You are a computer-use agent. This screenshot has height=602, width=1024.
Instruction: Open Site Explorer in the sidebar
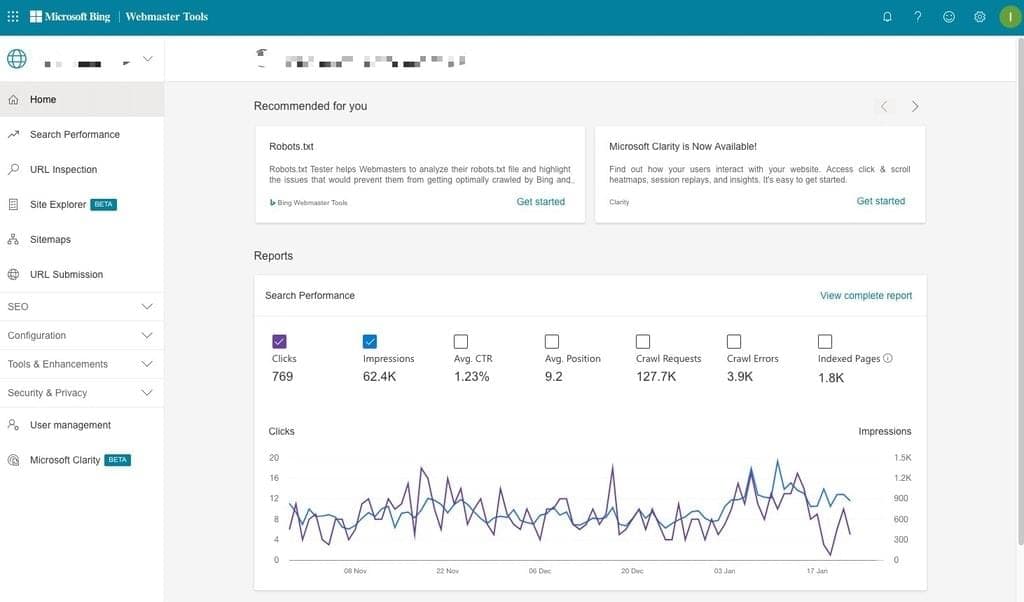point(82,204)
